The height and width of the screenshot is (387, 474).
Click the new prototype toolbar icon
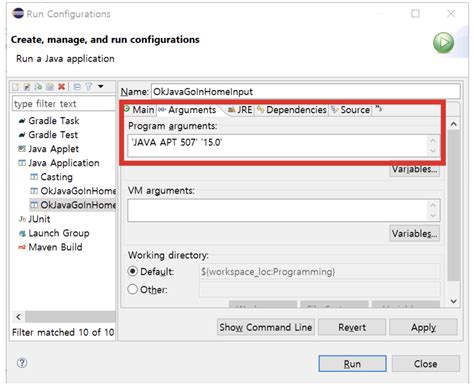[x=27, y=87]
